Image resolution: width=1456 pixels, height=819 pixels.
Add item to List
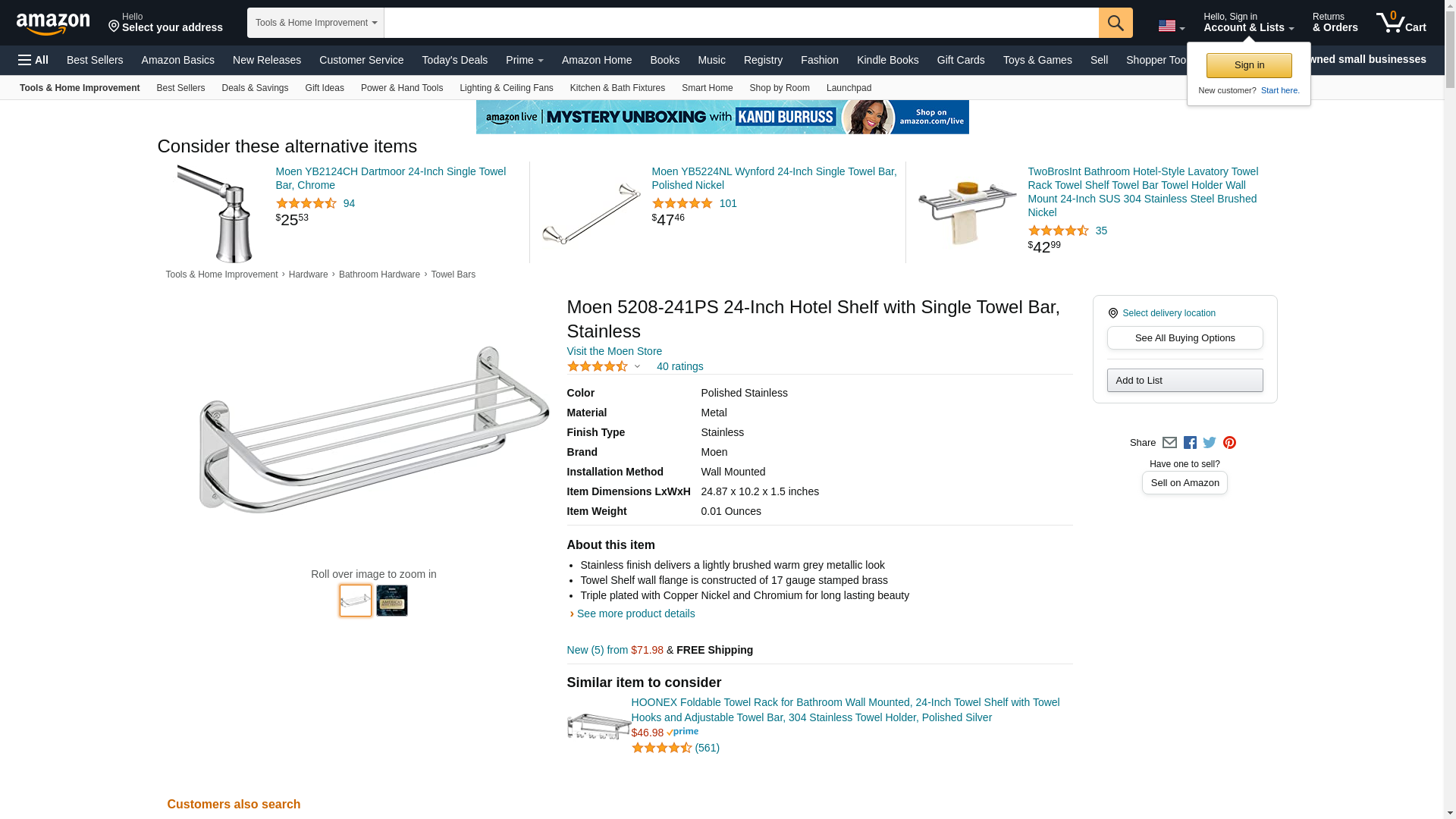[1185, 381]
